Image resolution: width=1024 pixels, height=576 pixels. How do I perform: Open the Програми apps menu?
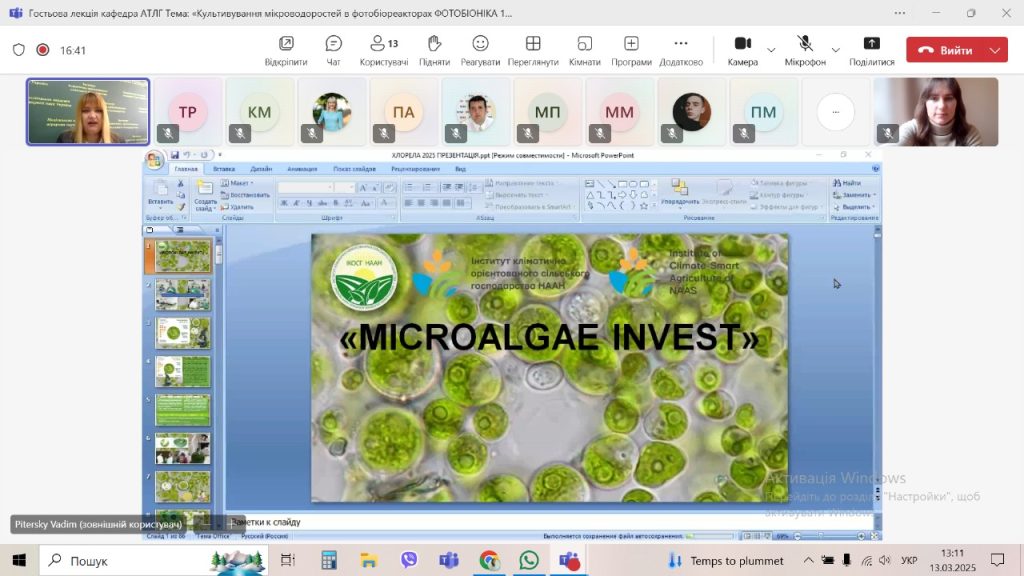click(631, 49)
